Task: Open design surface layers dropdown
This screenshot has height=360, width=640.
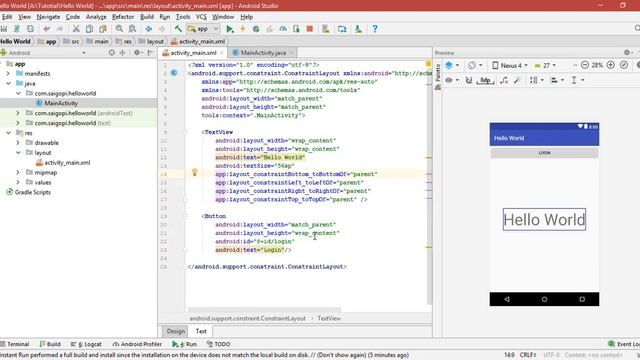Action: click(x=452, y=65)
